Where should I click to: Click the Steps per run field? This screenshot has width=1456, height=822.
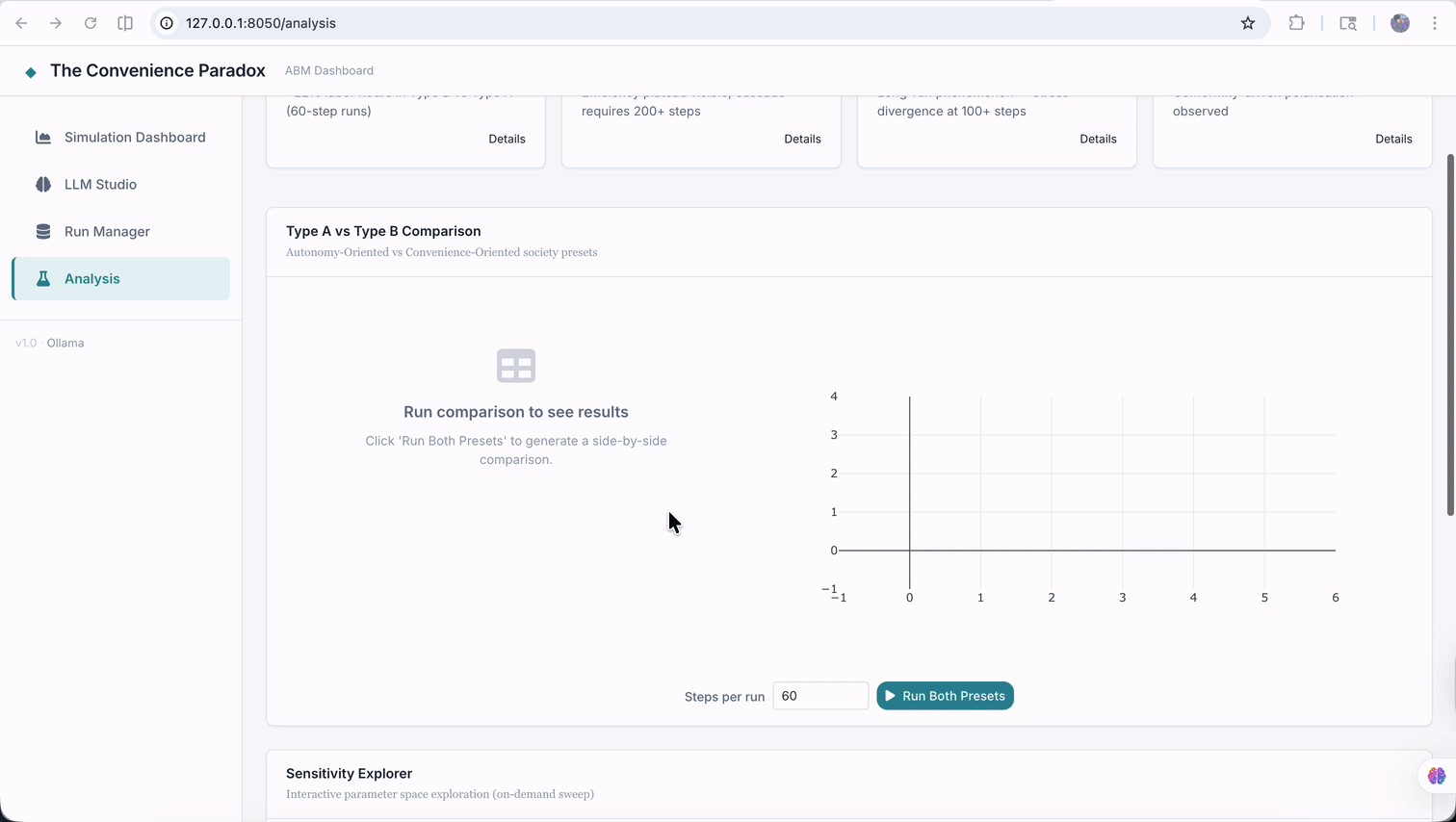tap(820, 696)
